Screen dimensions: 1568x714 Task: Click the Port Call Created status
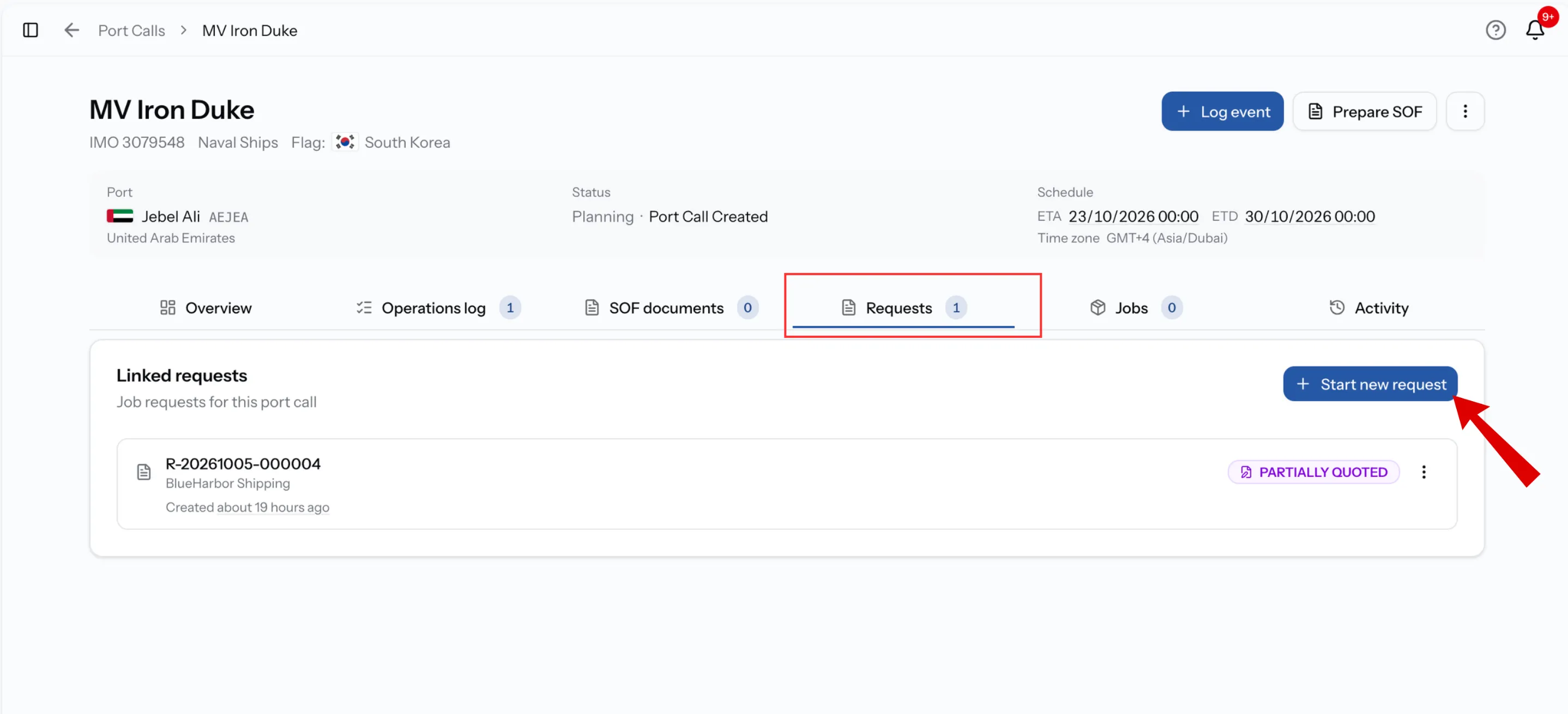pos(709,216)
